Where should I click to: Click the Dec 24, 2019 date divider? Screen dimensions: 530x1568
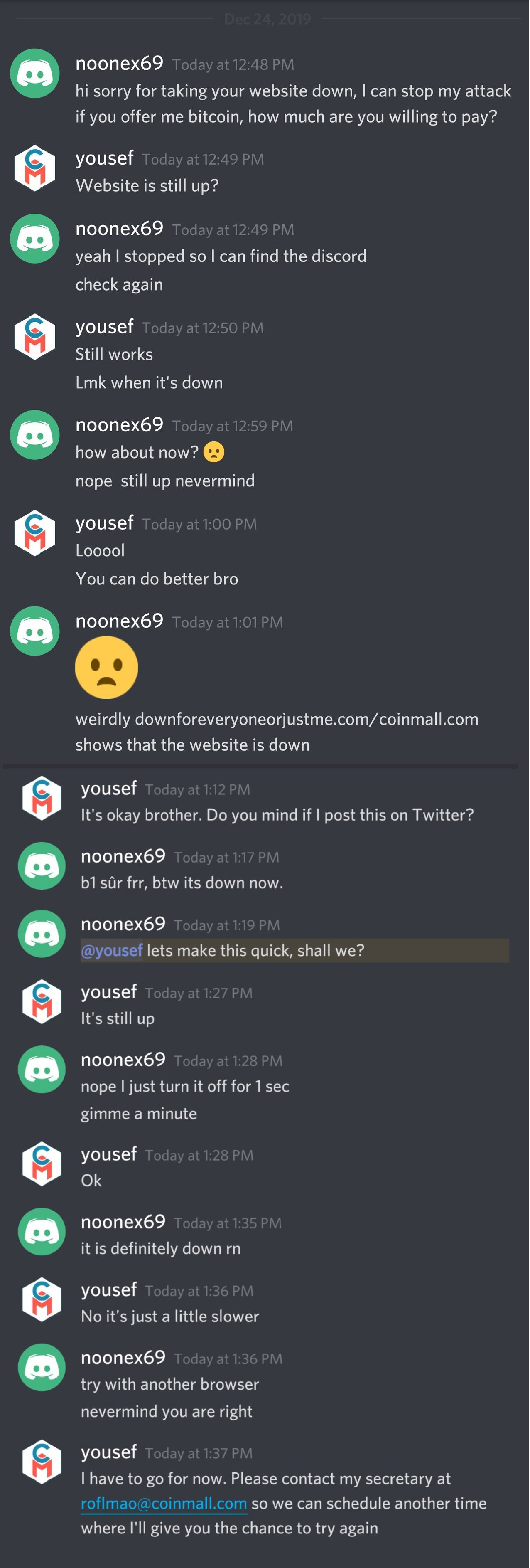click(x=267, y=19)
